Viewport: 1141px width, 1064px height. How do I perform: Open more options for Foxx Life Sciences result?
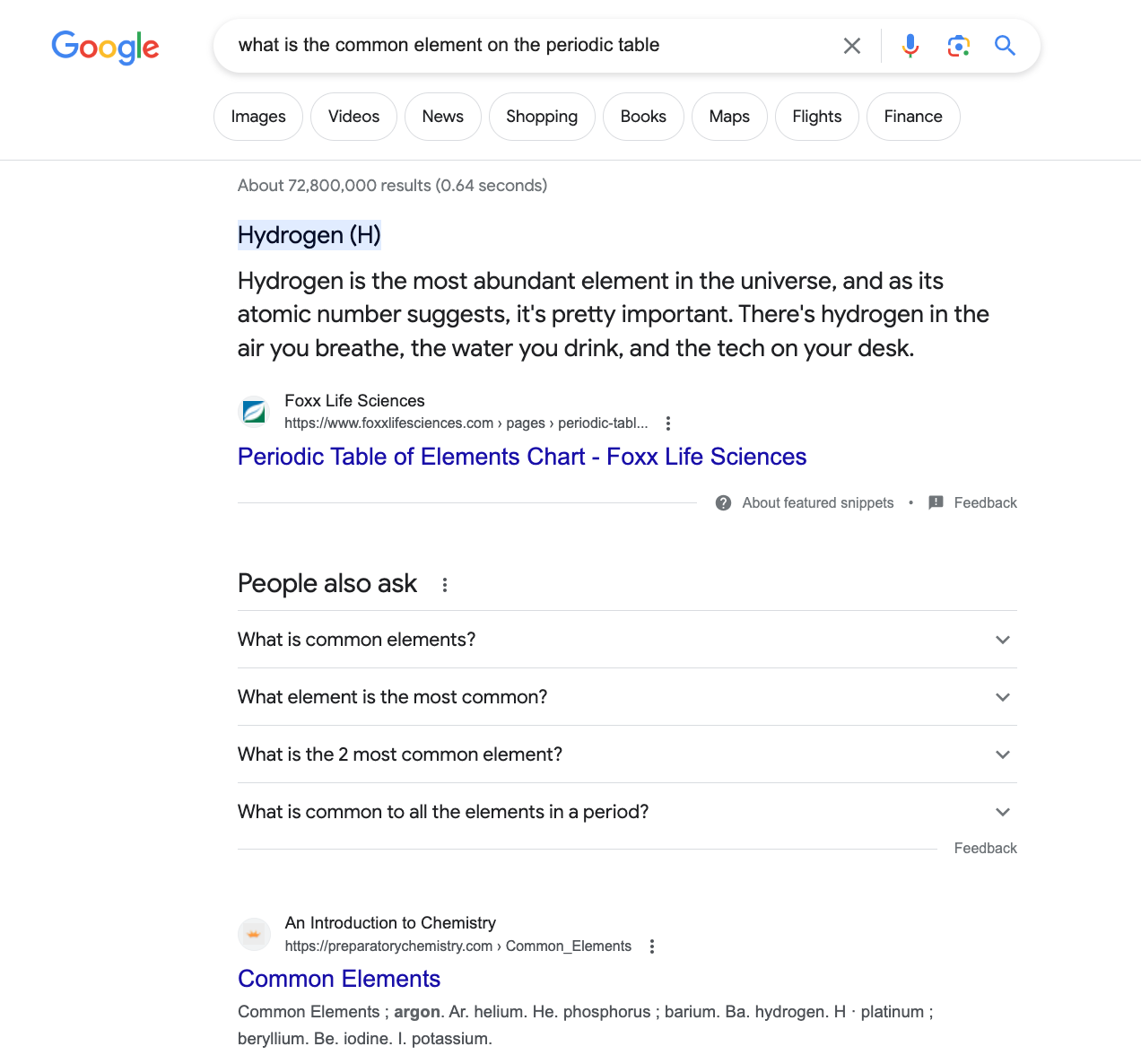(667, 423)
